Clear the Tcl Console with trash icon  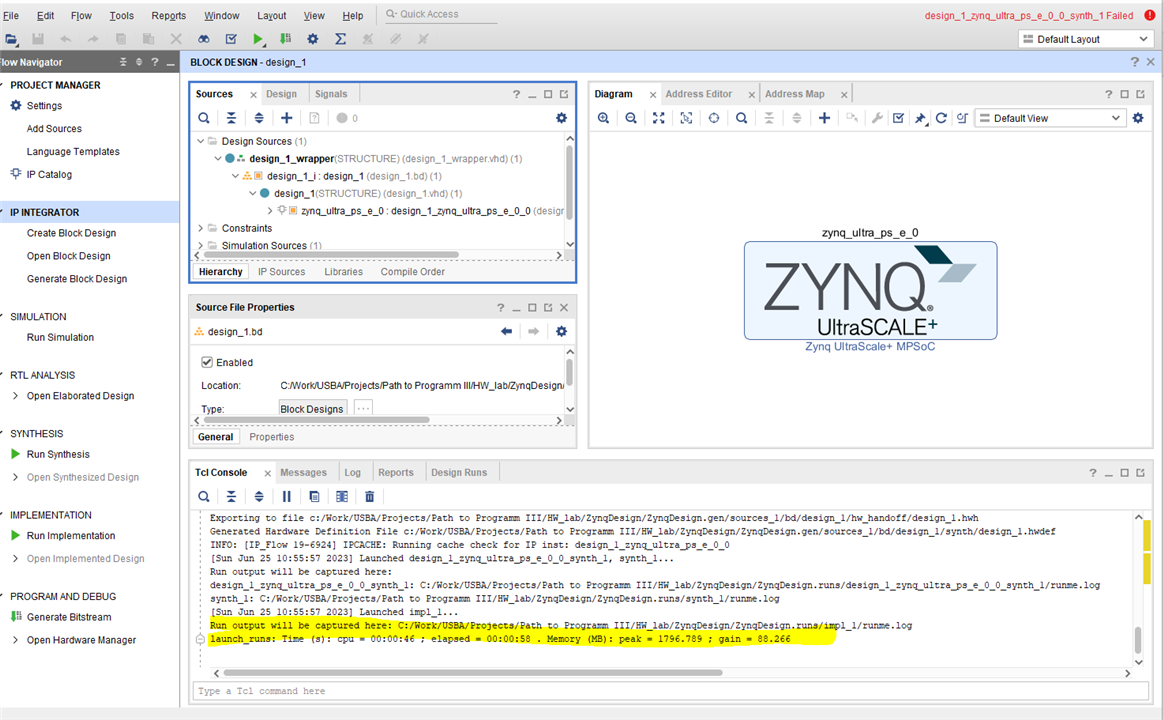(x=370, y=496)
